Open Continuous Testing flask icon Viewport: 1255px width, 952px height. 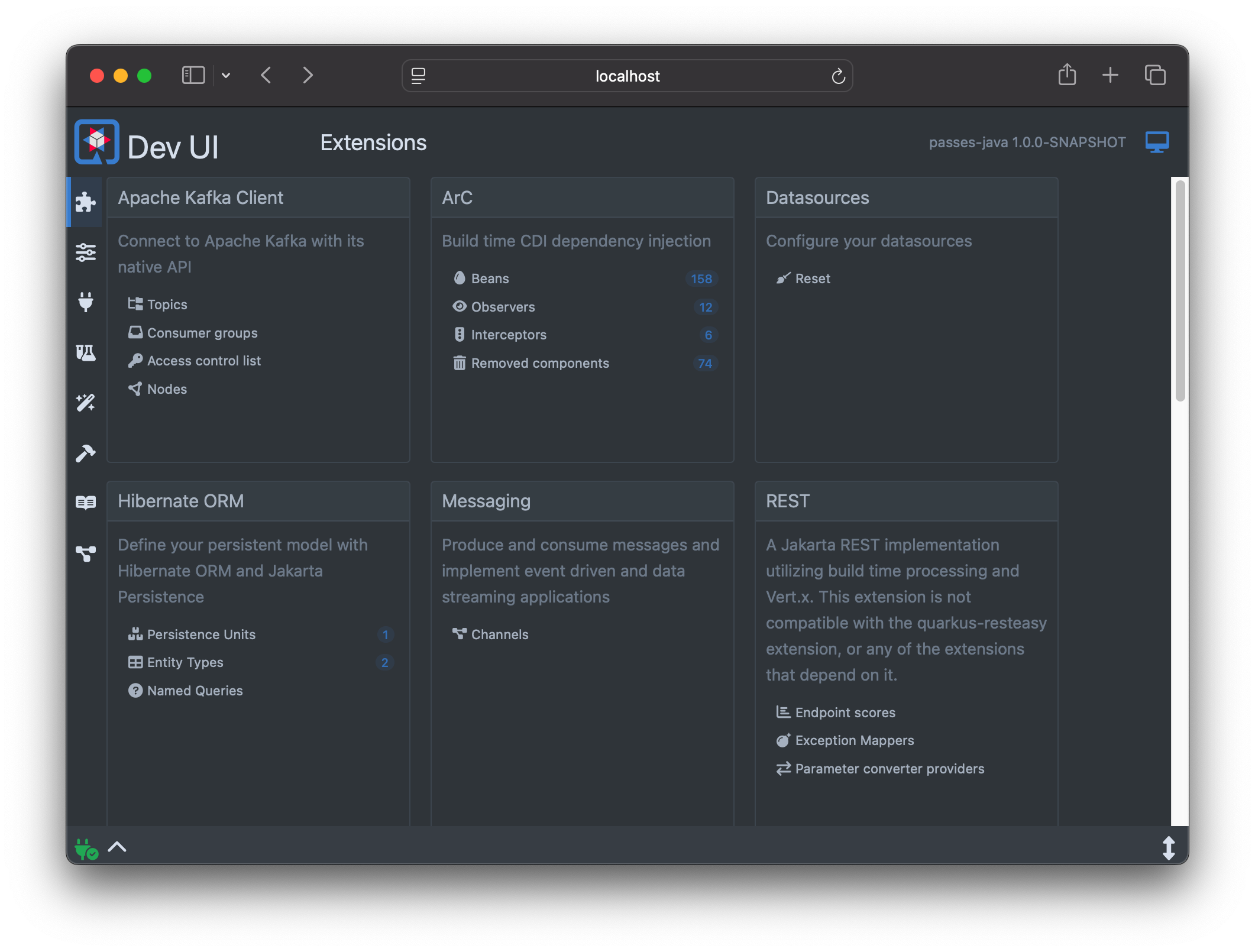(85, 353)
